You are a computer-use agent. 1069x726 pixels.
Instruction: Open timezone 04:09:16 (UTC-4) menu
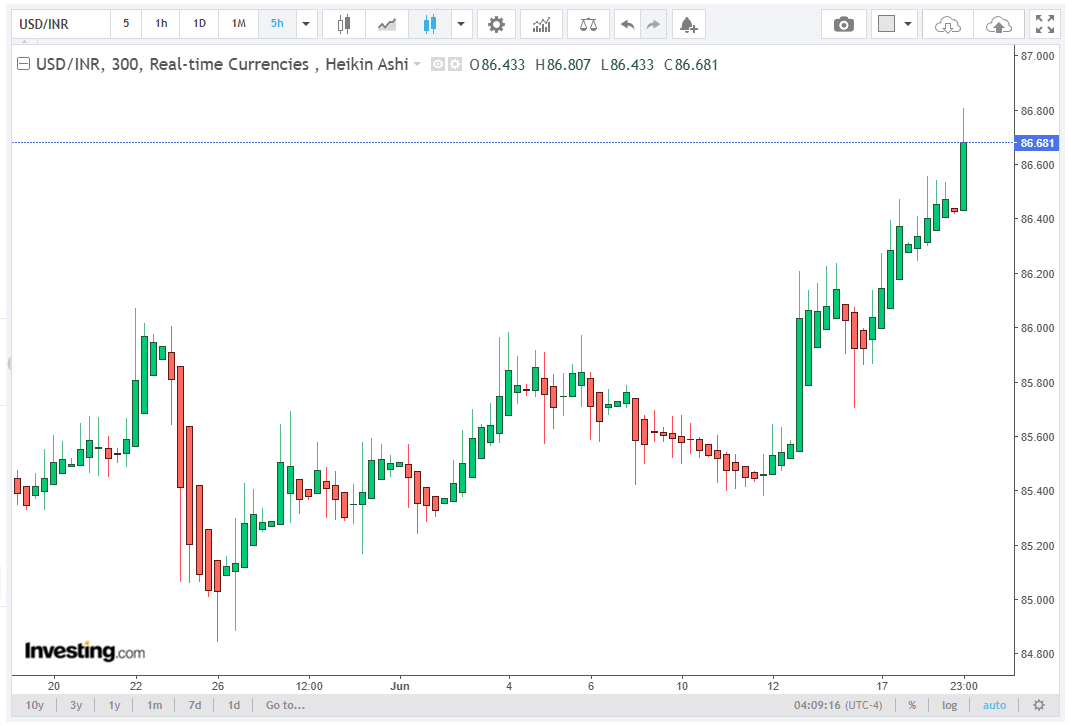(838, 705)
